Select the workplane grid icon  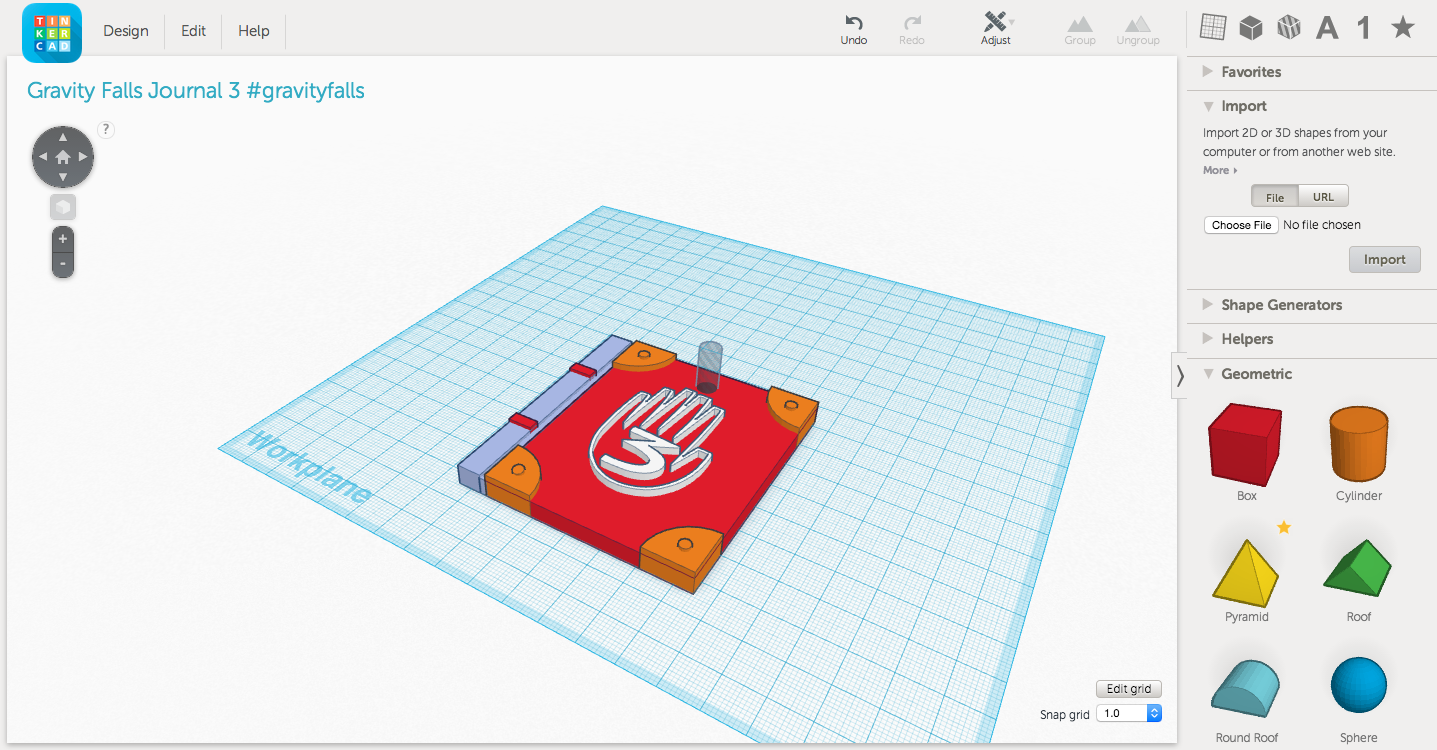(1213, 28)
